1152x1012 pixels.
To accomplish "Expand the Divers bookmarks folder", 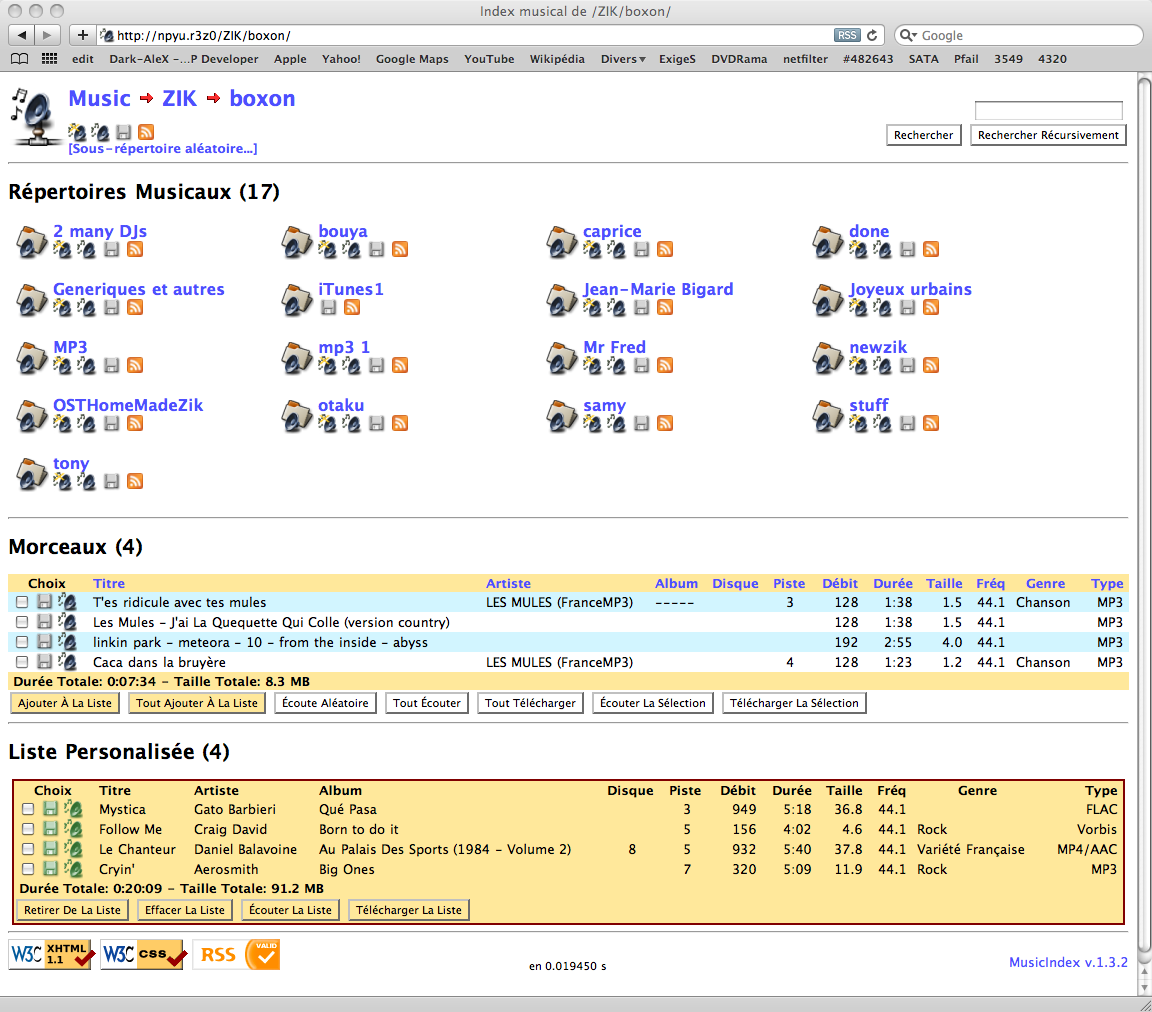I will pos(622,59).
